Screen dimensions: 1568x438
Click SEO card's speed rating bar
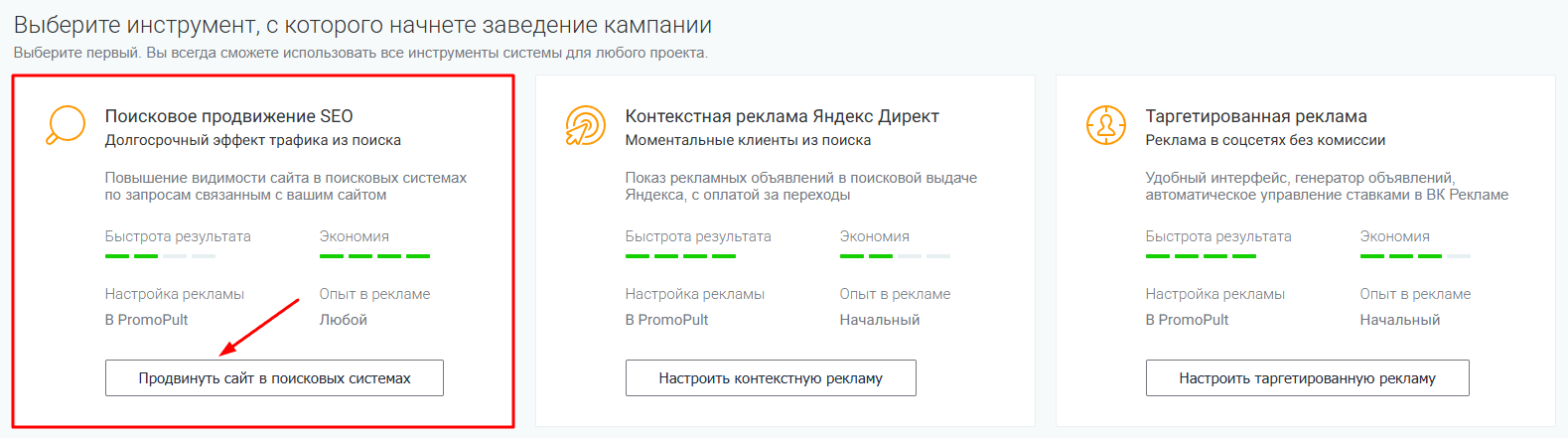pos(160,256)
